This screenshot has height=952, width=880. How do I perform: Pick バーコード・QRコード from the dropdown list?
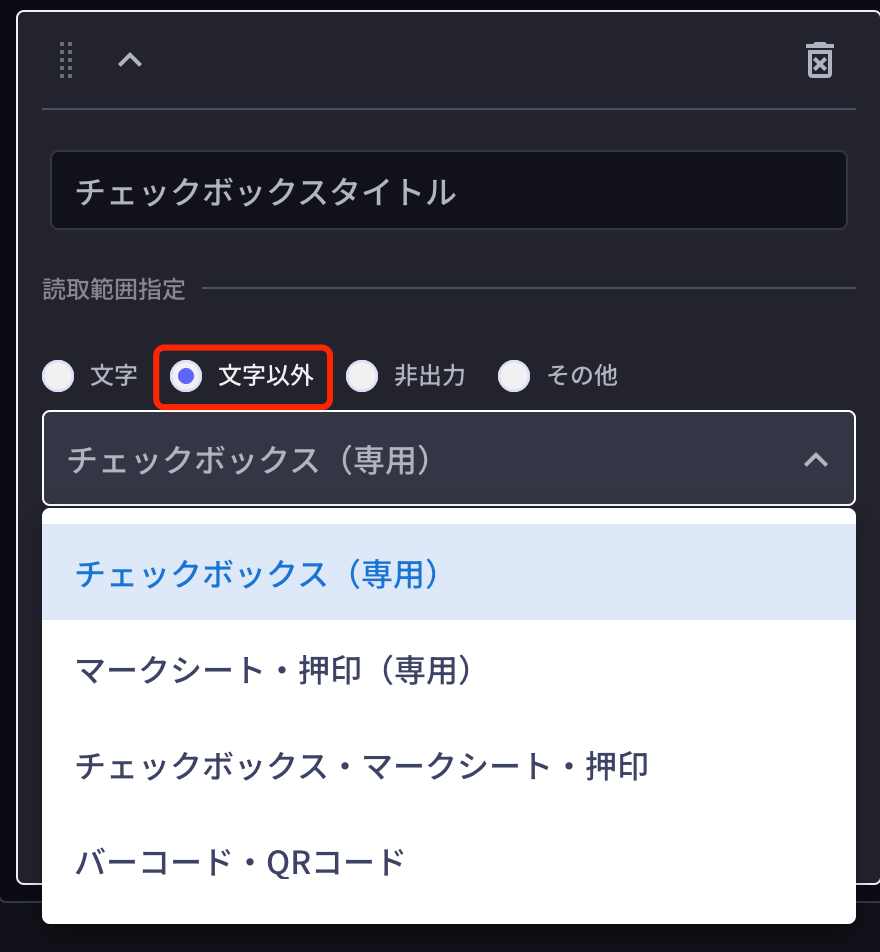[x=240, y=862]
